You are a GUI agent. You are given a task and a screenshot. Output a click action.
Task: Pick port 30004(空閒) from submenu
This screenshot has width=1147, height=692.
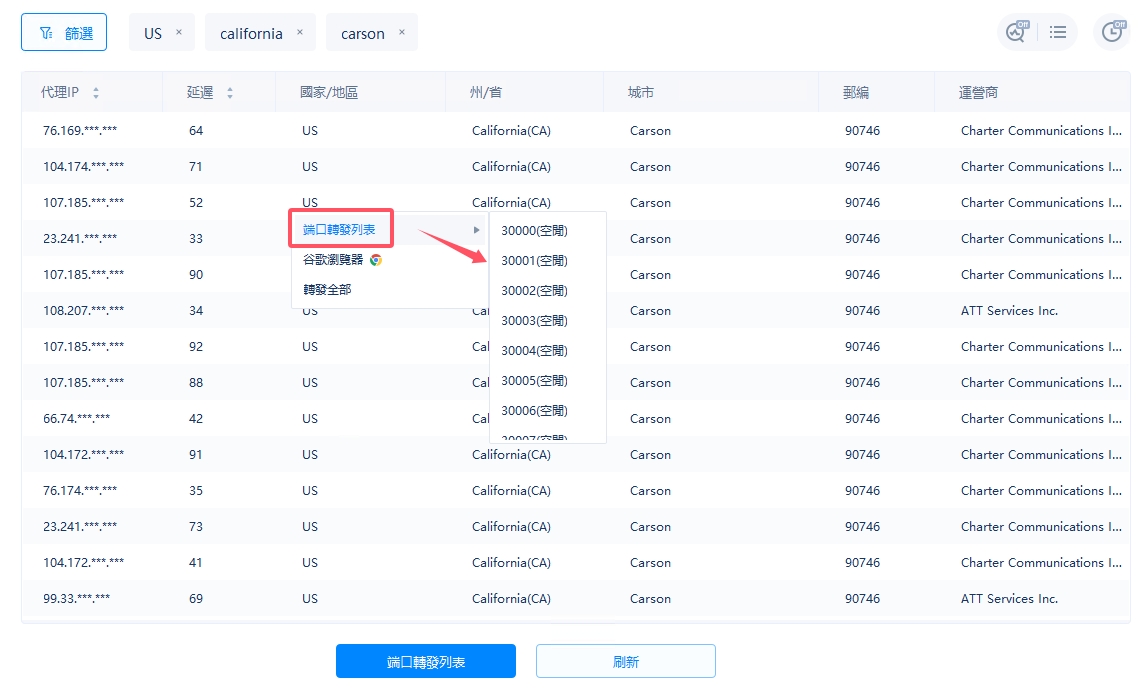(x=534, y=351)
